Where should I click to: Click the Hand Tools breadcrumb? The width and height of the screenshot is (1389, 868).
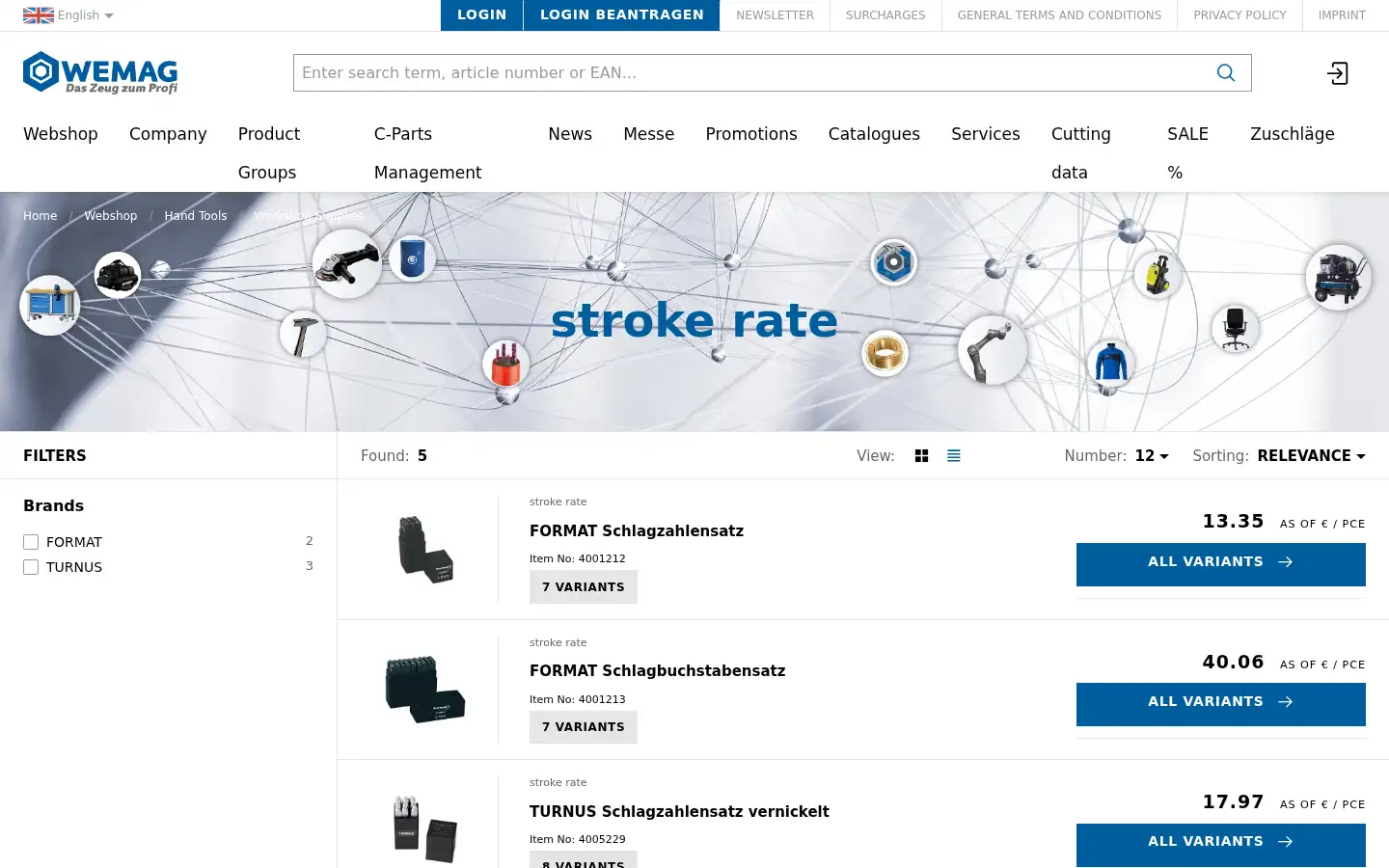point(196,216)
